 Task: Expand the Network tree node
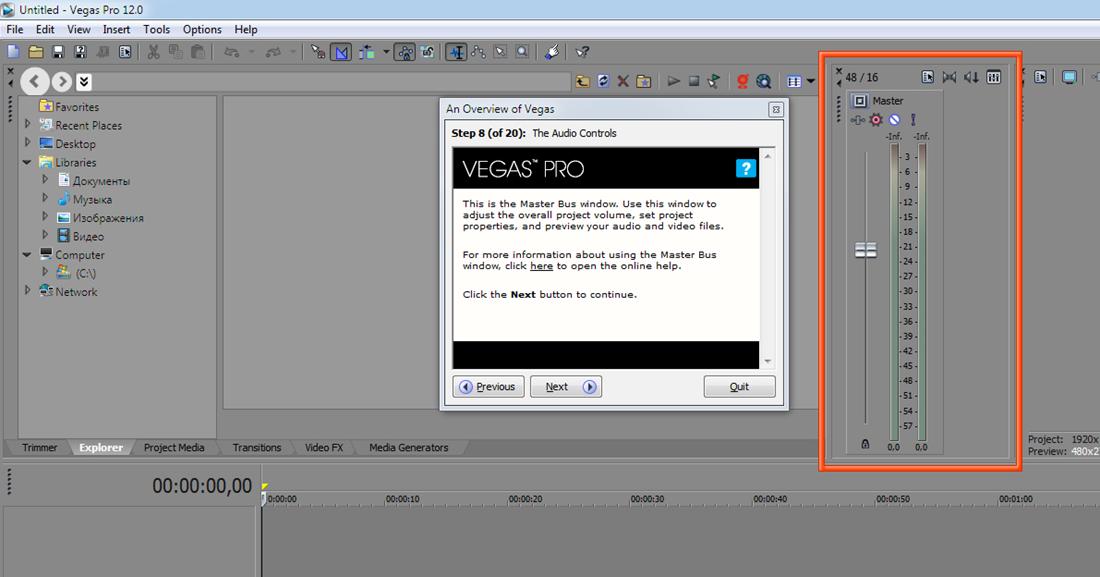point(27,291)
